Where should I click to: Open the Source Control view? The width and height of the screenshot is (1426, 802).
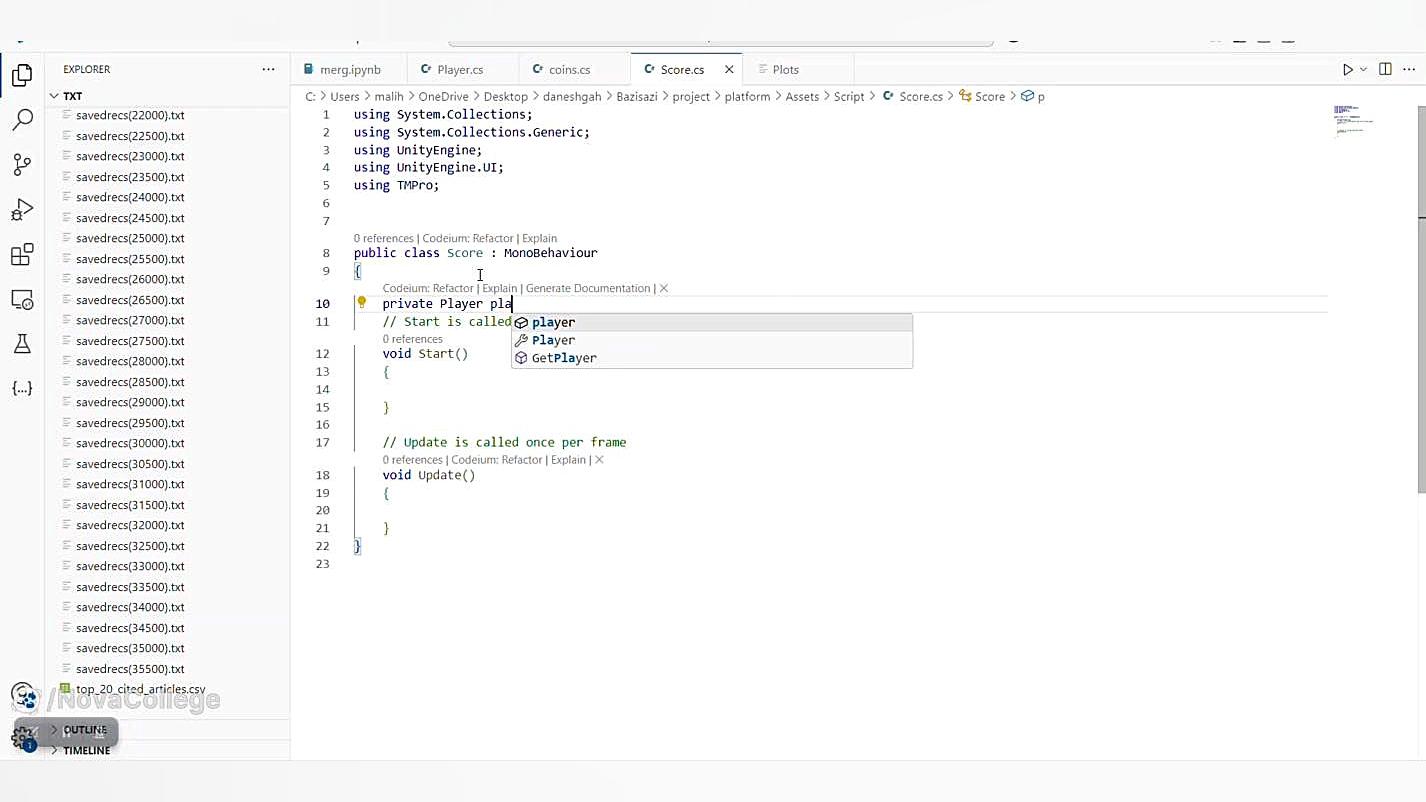[22, 164]
